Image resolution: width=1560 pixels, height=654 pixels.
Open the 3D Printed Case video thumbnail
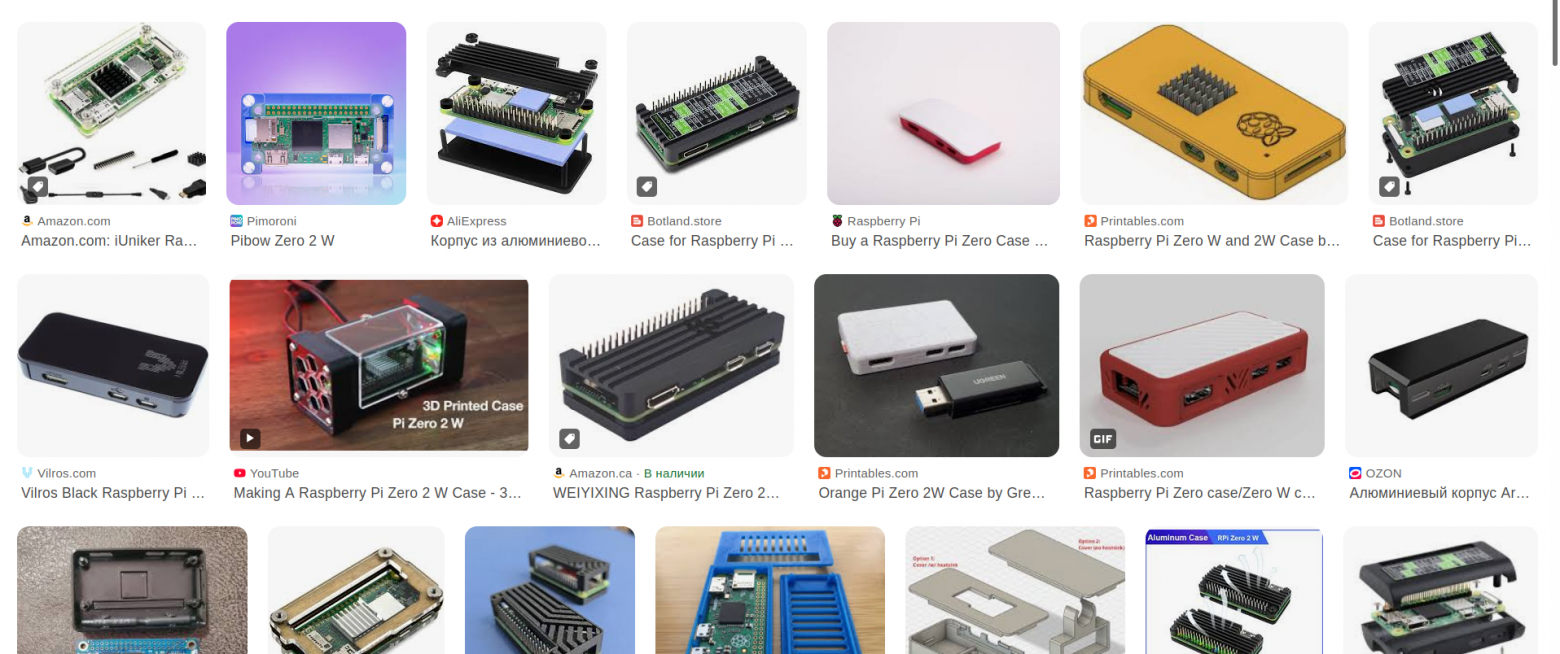click(x=379, y=365)
